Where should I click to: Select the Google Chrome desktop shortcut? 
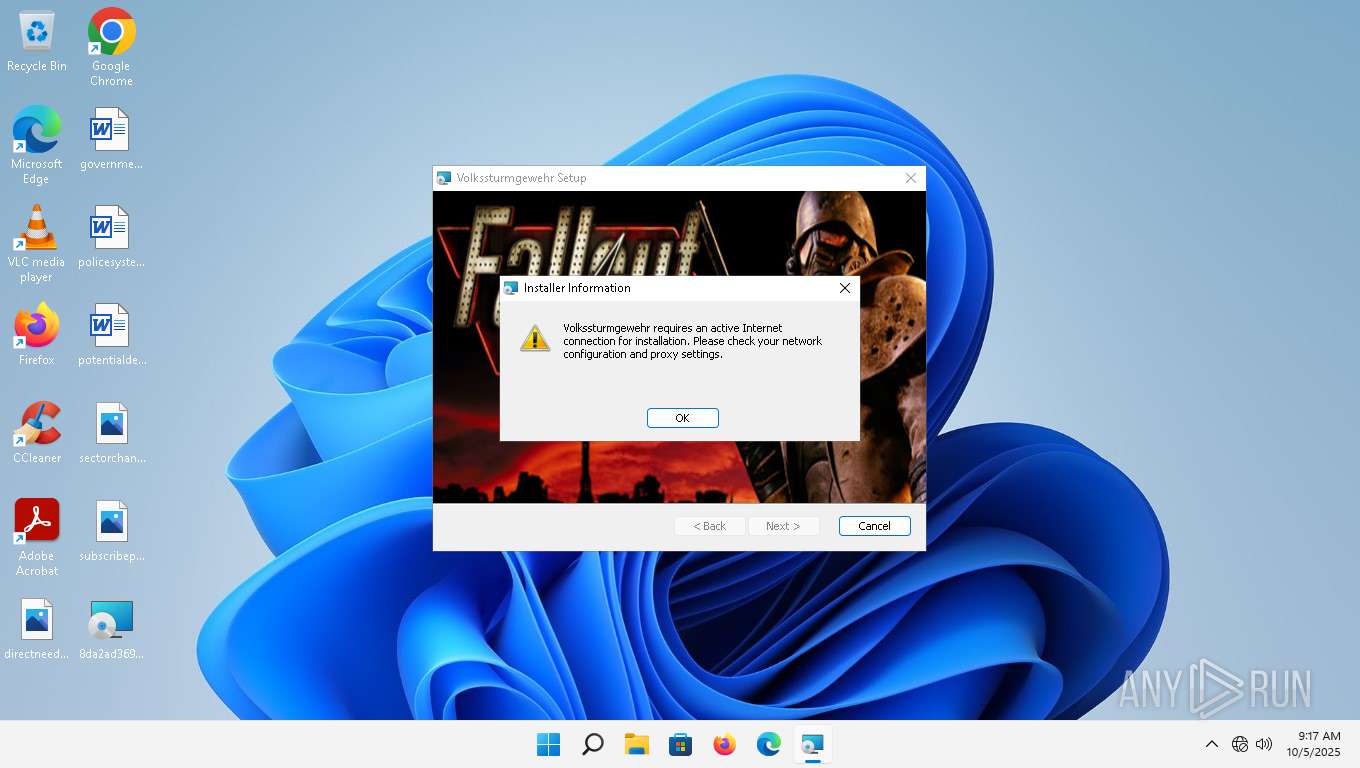111,46
